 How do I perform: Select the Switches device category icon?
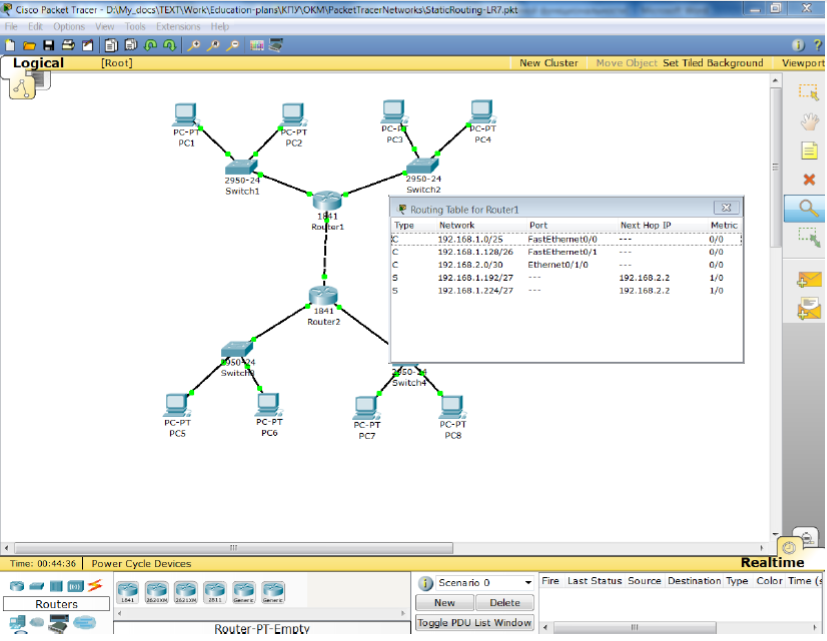pyautogui.click(x=36, y=586)
